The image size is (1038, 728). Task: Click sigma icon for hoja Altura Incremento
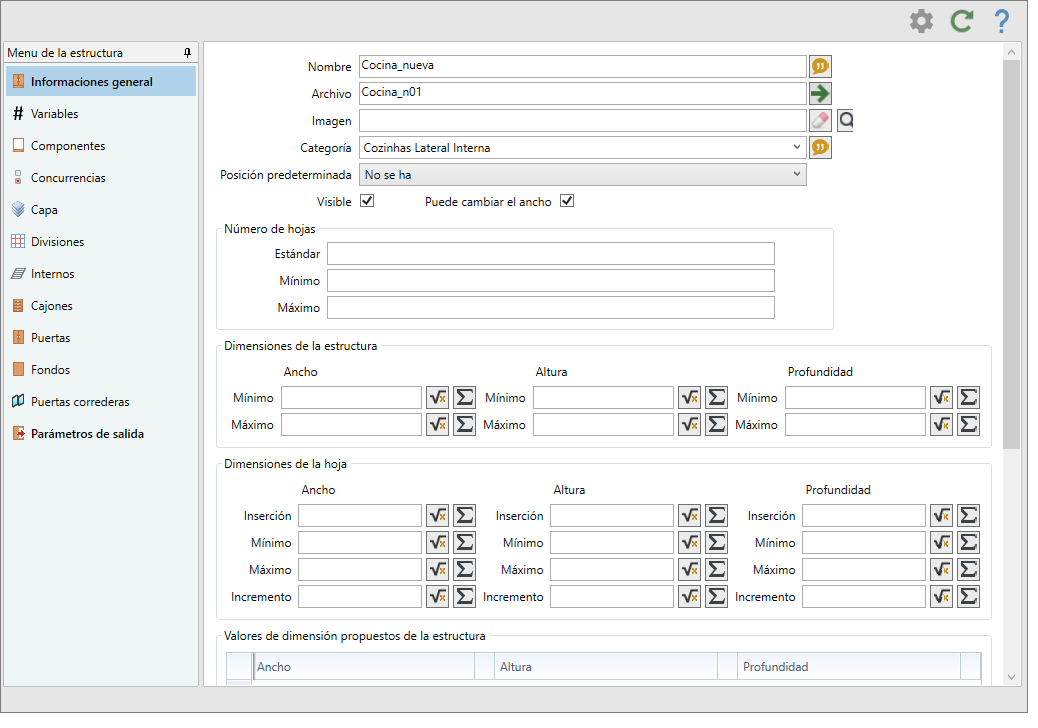(716, 596)
